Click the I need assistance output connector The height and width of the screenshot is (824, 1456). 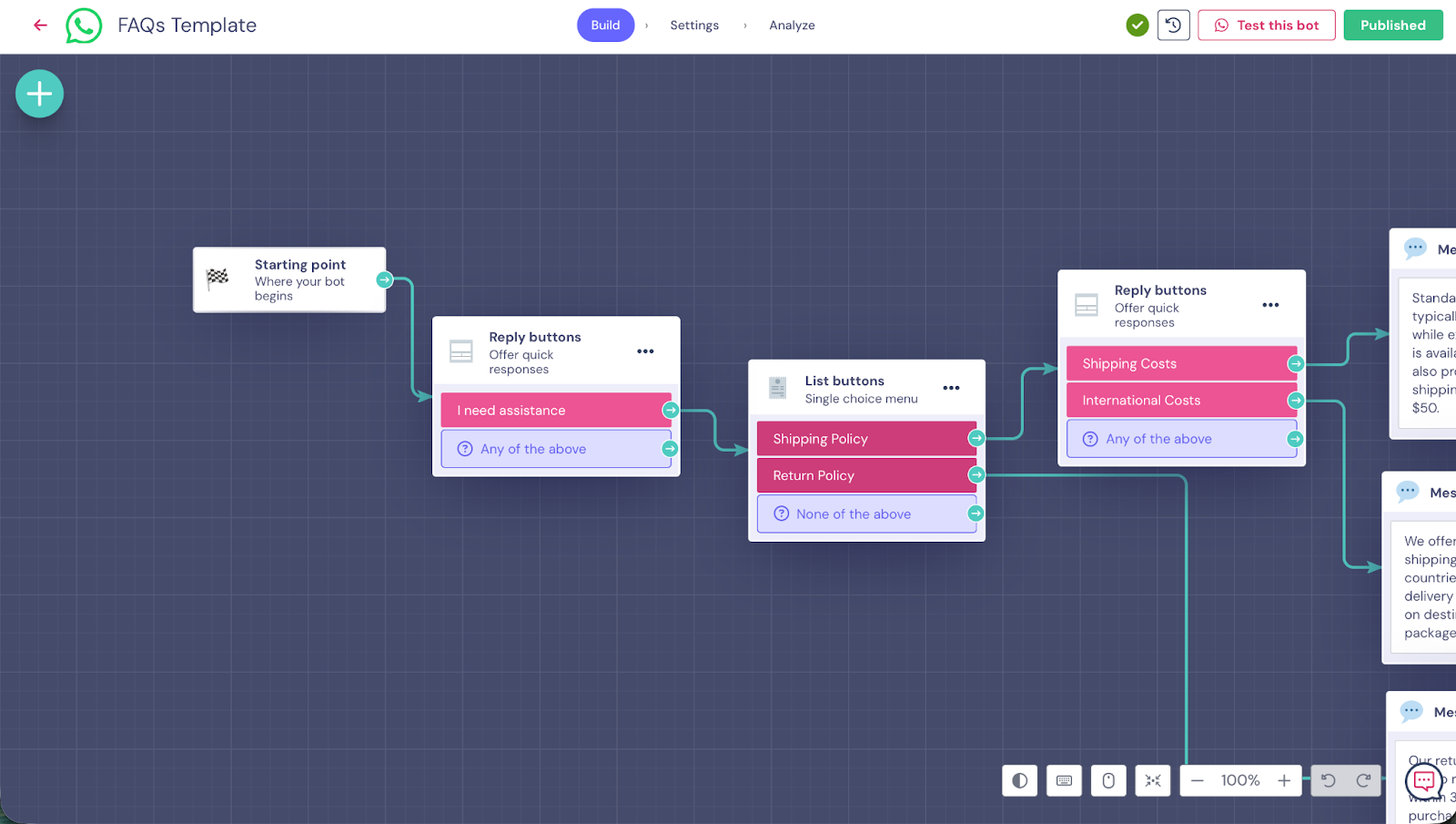pyautogui.click(x=671, y=411)
